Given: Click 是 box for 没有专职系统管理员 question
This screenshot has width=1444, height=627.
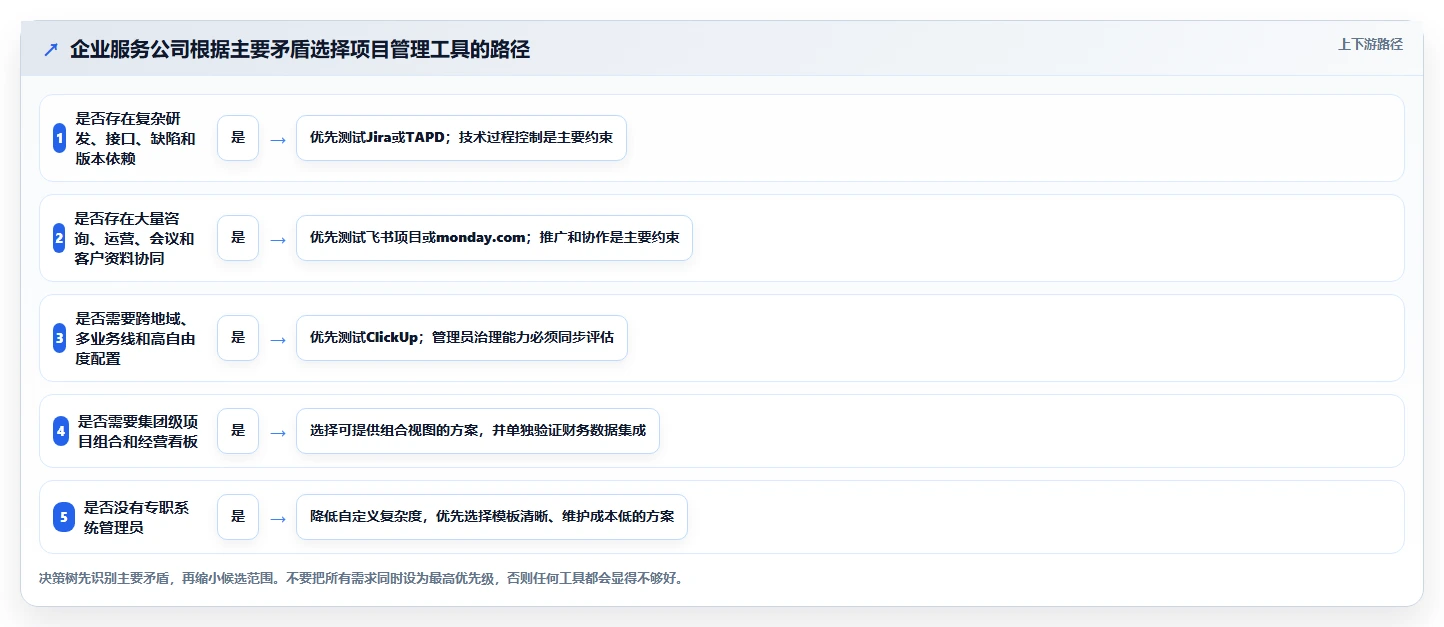Looking at the screenshot, I should point(238,517).
